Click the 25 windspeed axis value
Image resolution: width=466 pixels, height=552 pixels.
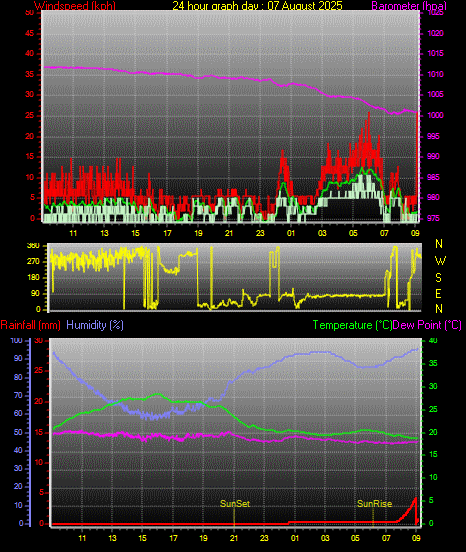[x=30, y=115]
